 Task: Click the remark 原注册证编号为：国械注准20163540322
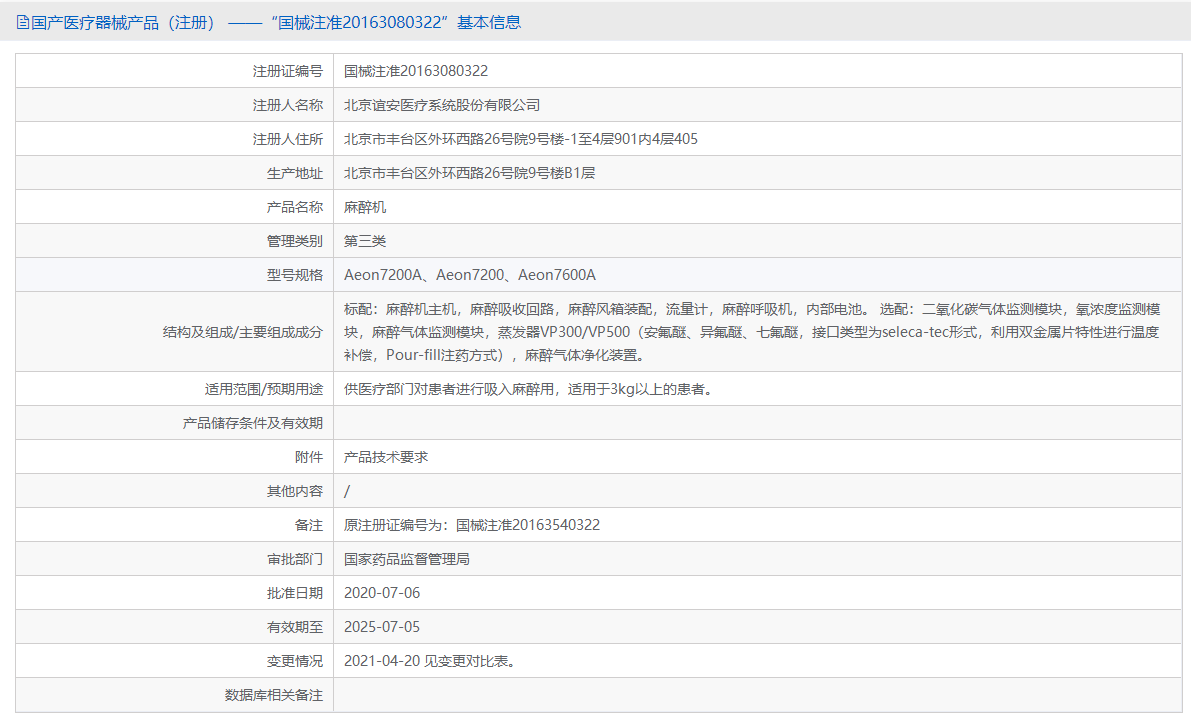click(x=472, y=525)
